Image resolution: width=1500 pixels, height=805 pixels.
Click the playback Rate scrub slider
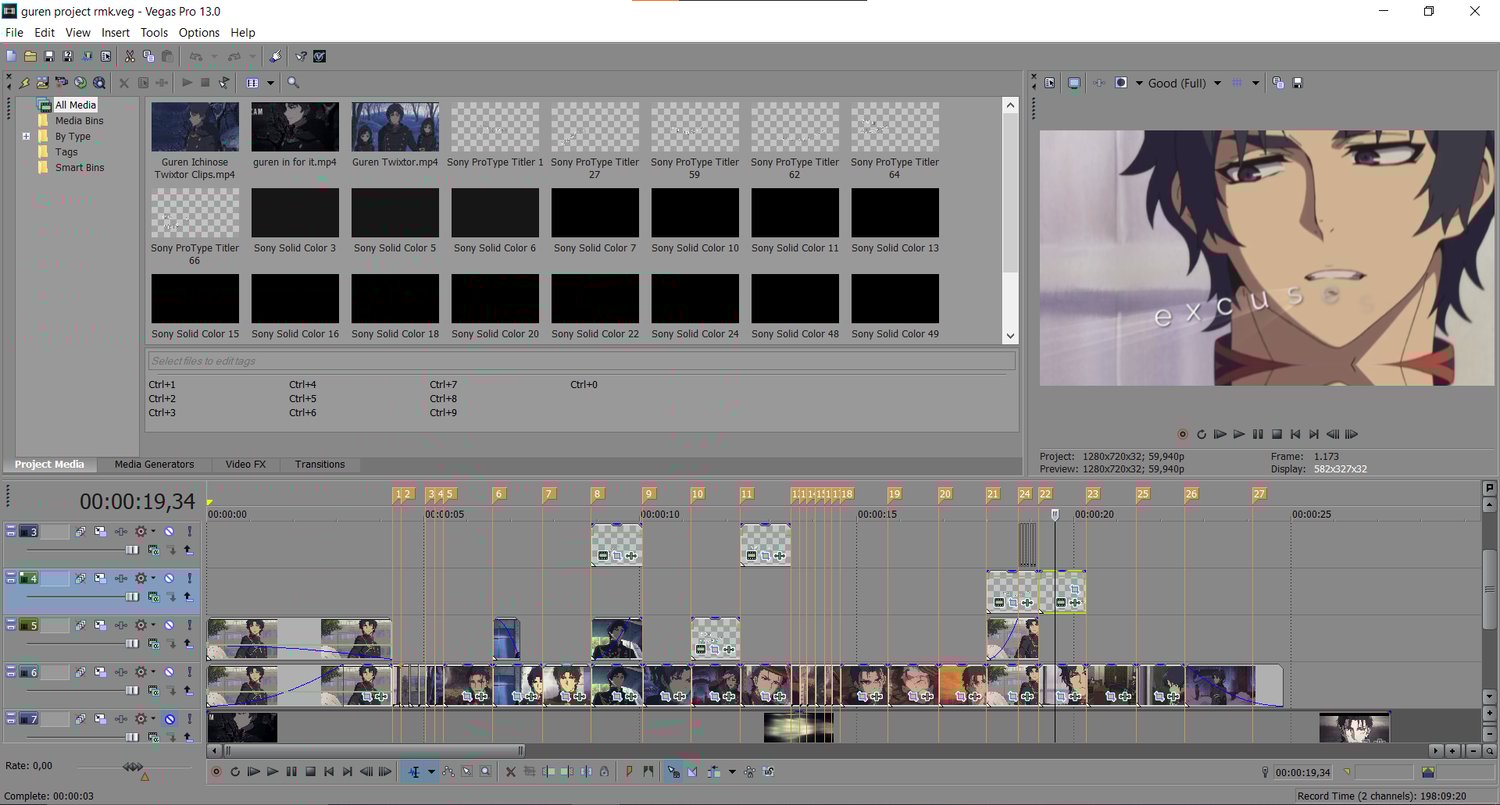(x=133, y=766)
